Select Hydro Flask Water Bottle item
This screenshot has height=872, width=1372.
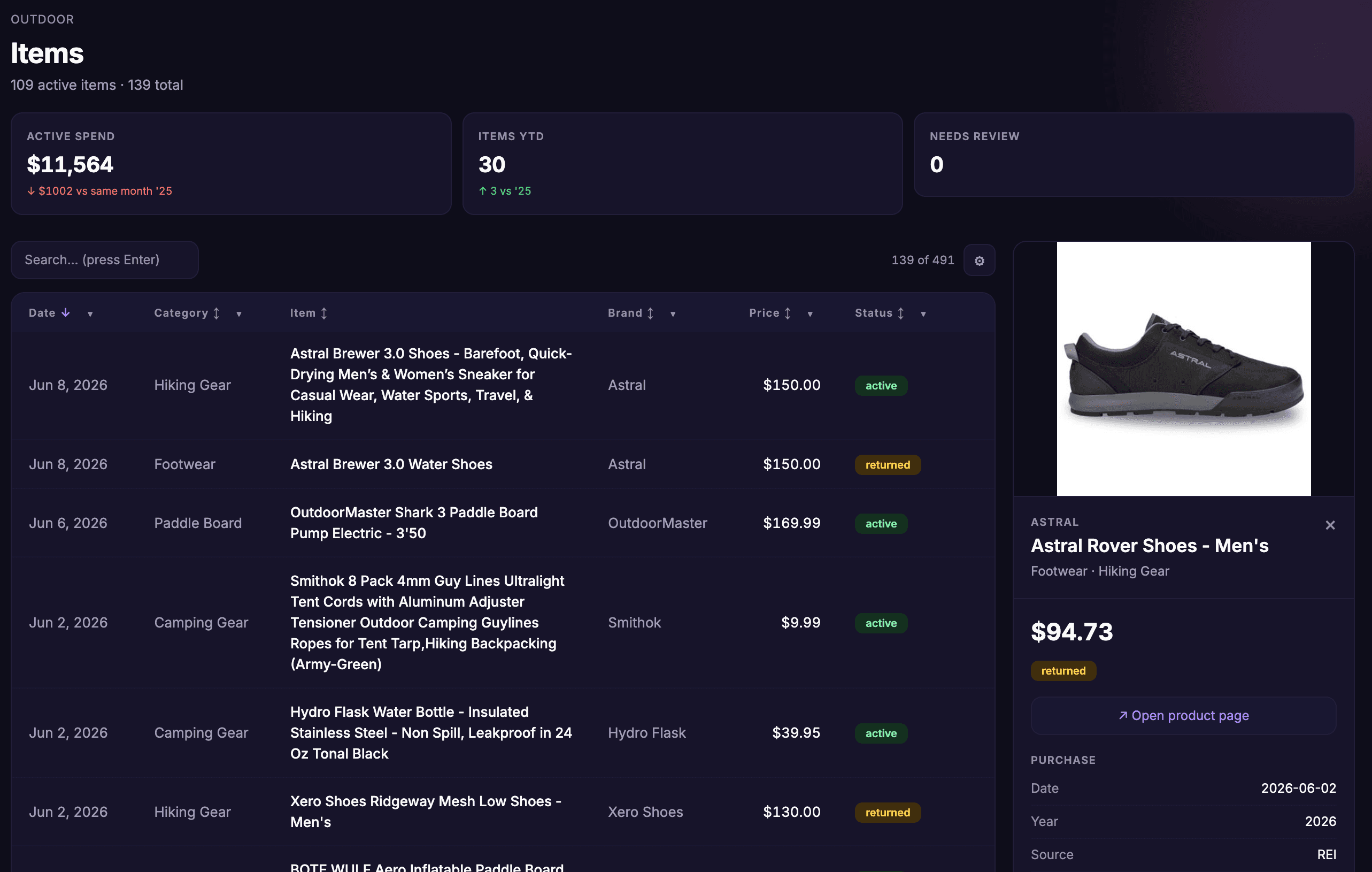tap(431, 733)
